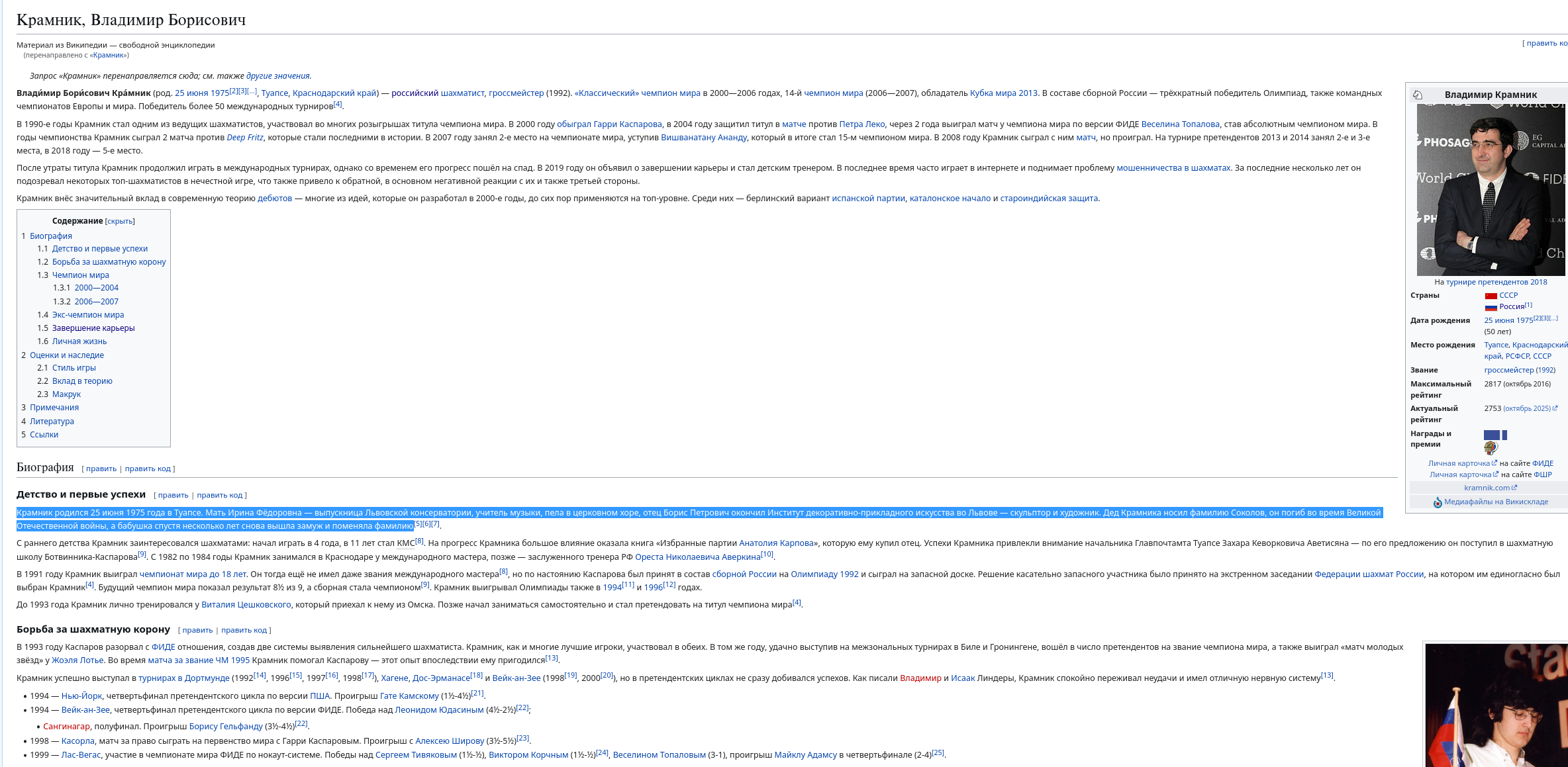
Task: Open Deep Fritz link in intro
Action: coord(245,138)
